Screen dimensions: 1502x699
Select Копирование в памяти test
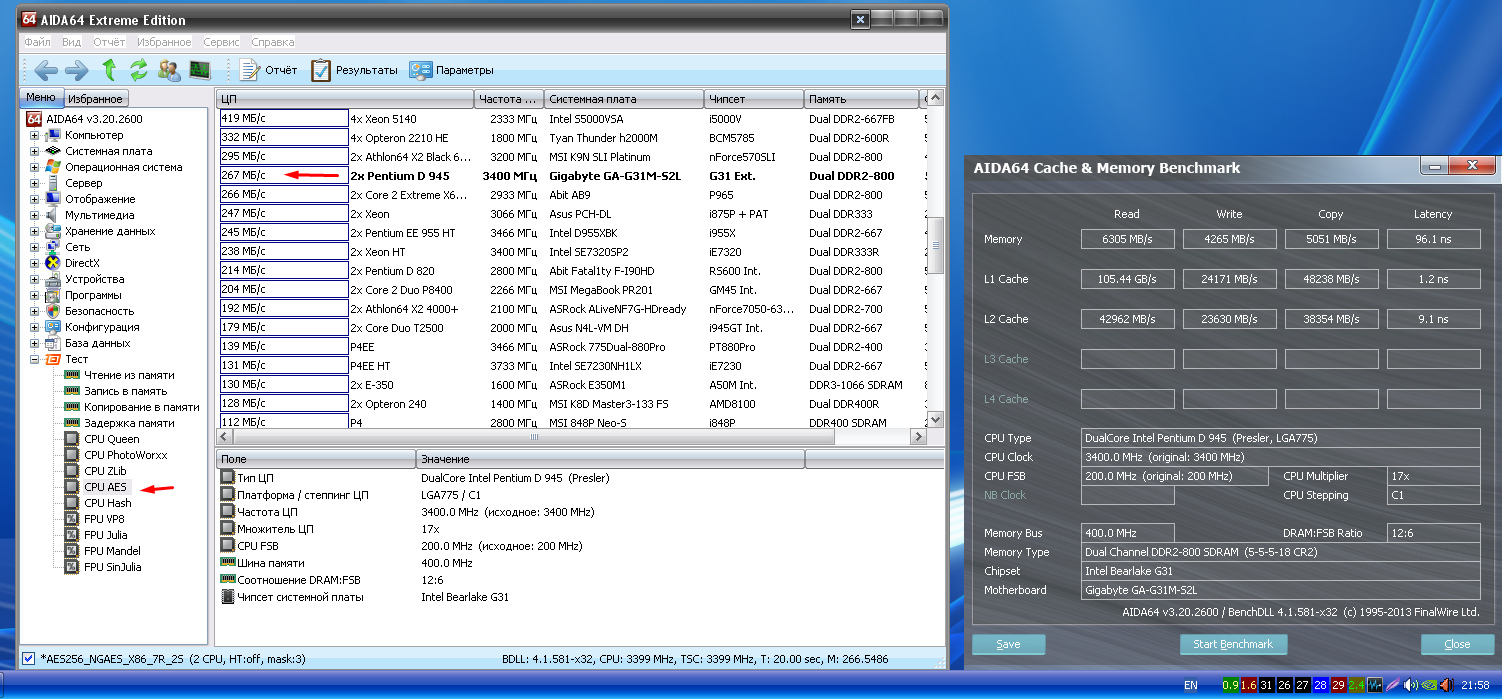point(142,407)
